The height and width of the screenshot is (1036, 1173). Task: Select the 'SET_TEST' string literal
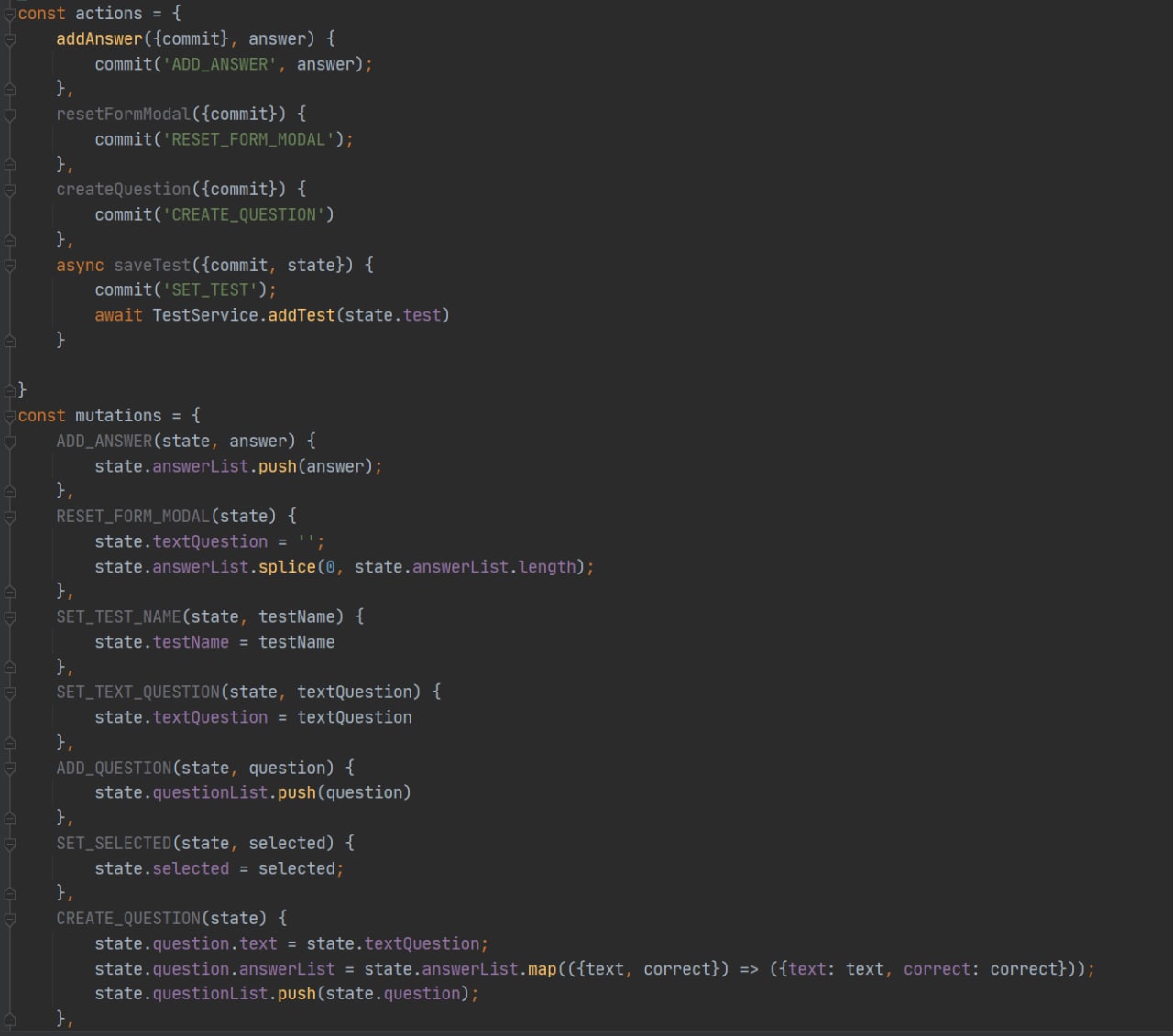click(210, 289)
